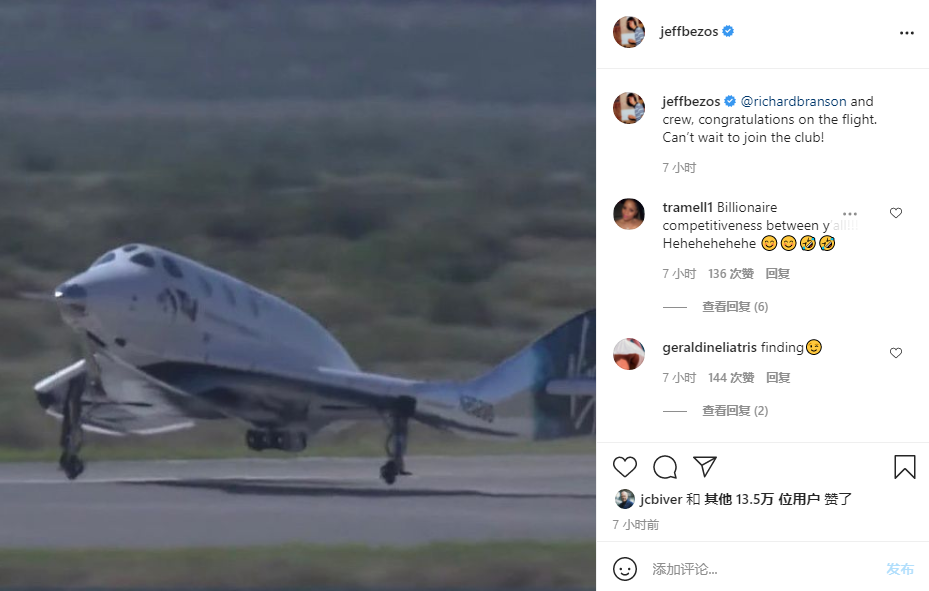929x591 pixels.
Task: Reply to geraldineliatris's comment
Action: pyautogui.click(x=777, y=378)
